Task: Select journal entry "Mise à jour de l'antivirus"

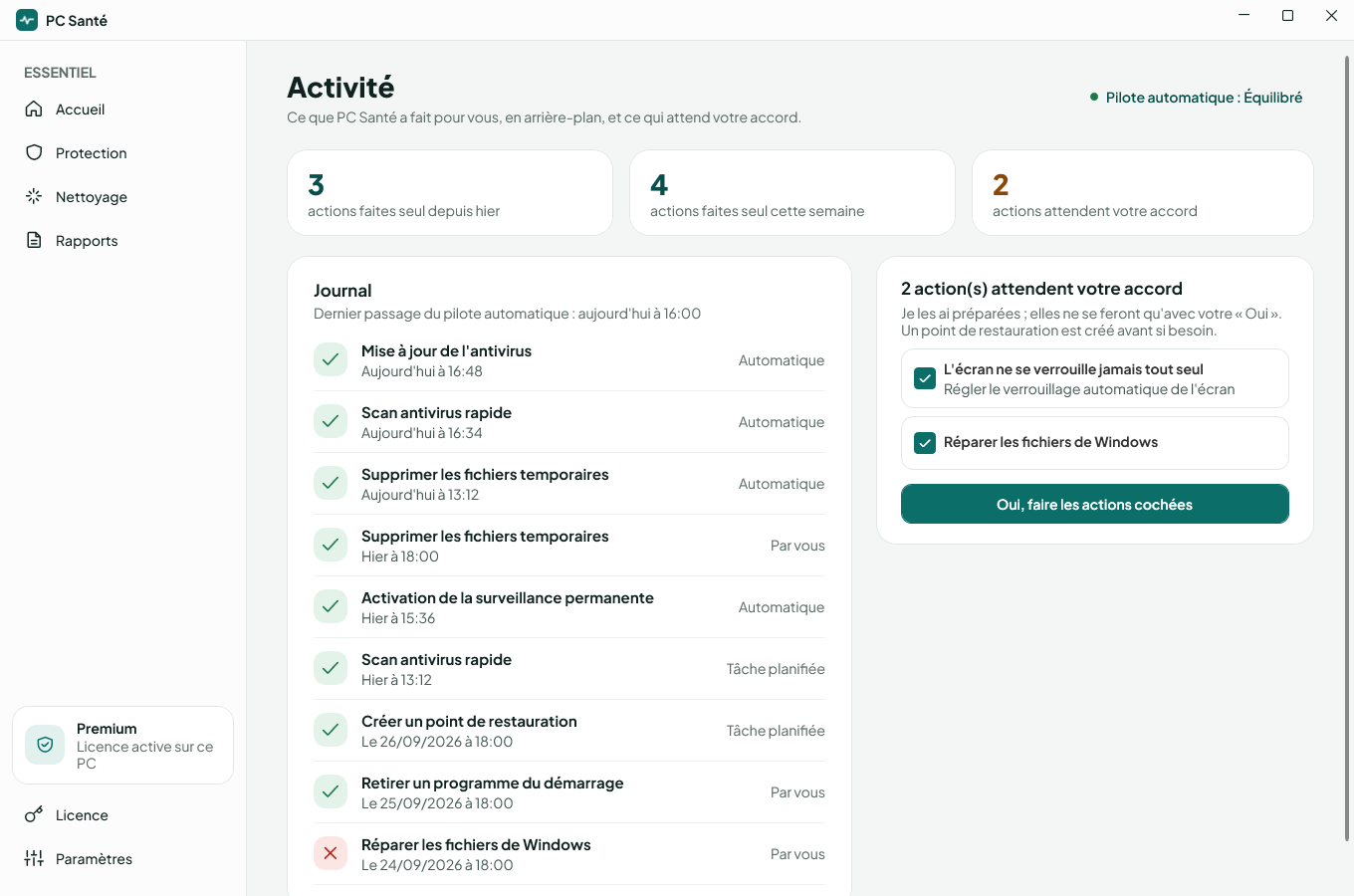Action: coord(569,360)
